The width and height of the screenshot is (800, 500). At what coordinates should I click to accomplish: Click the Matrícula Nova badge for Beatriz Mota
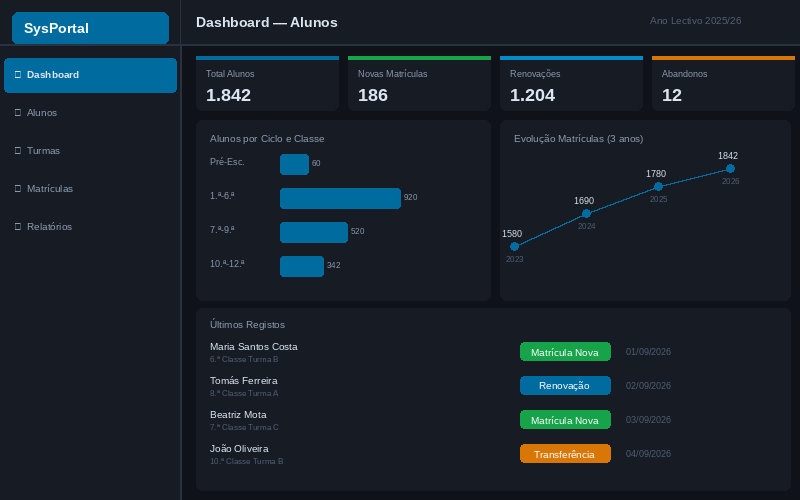(565, 420)
